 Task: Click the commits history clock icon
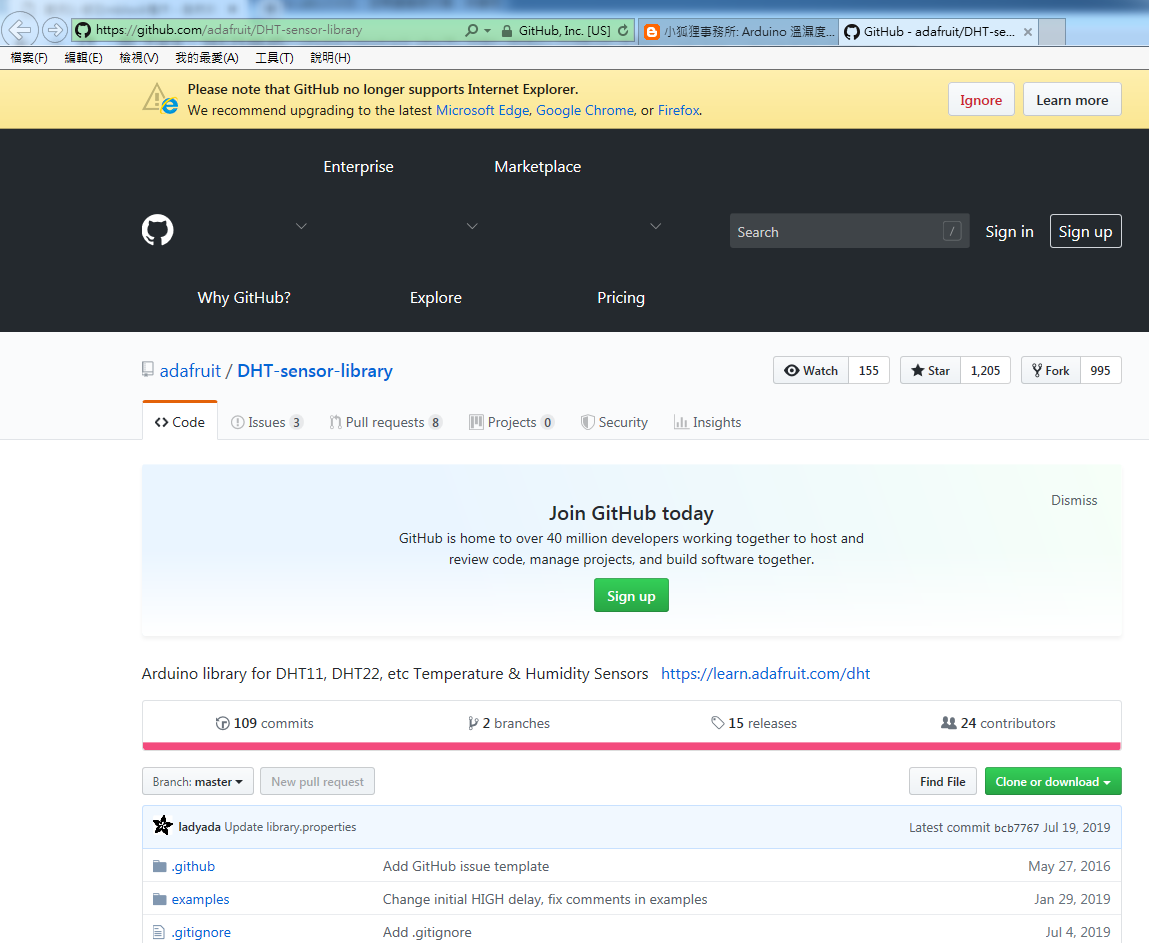(x=222, y=723)
